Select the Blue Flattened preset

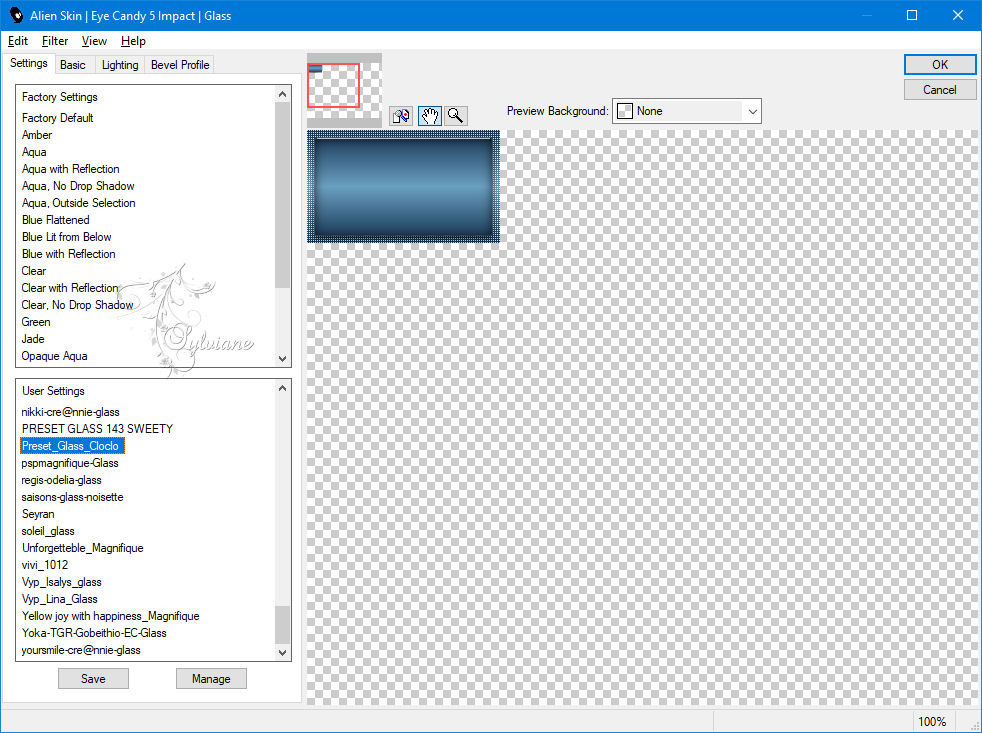[55, 219]
